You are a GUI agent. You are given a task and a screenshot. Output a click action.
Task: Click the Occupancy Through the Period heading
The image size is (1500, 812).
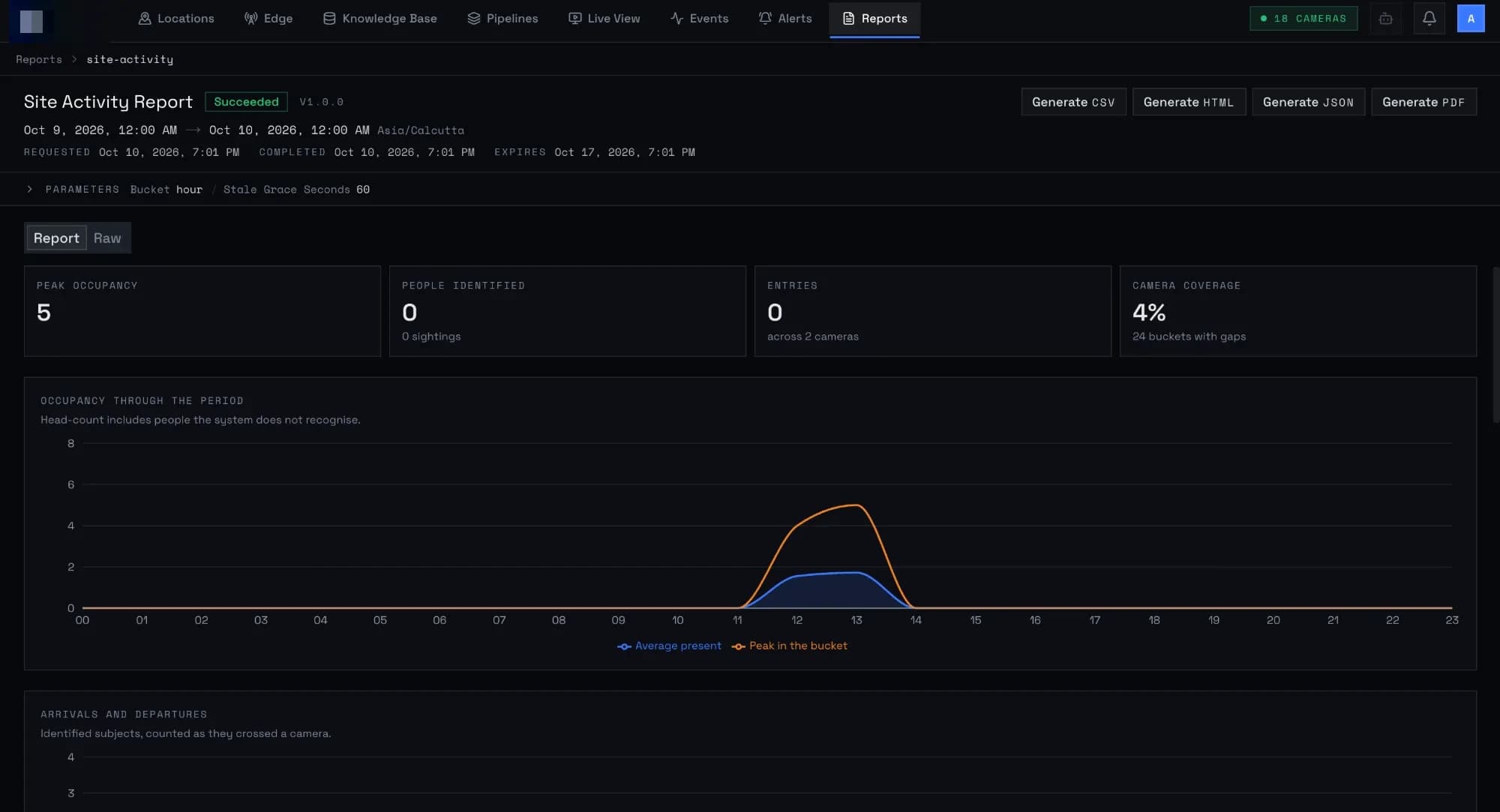pyautogui.click(x=142, y=401)
